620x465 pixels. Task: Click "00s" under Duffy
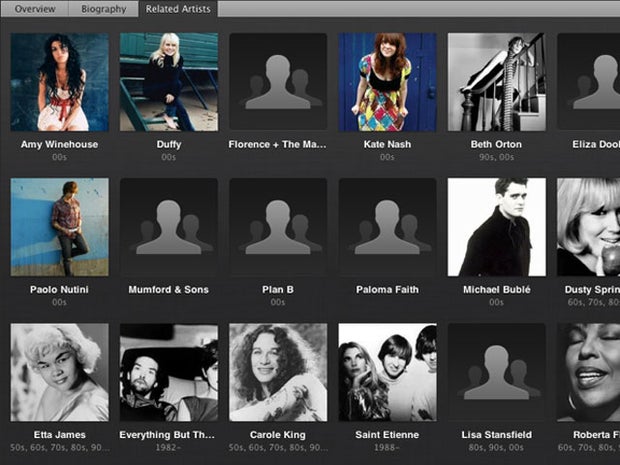point(168,157)
